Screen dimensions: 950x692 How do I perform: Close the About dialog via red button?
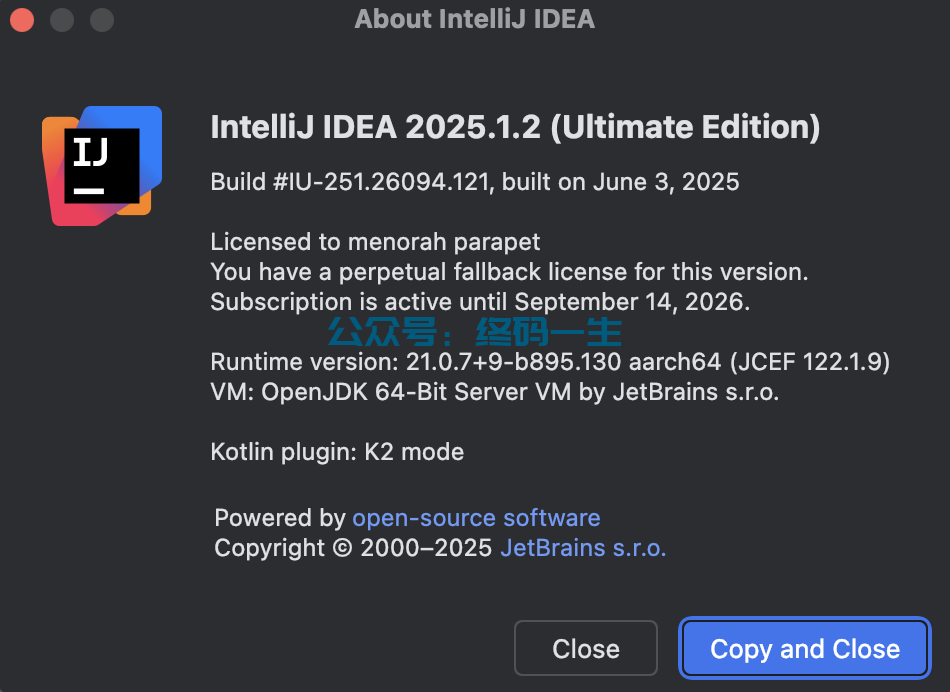click(x=22, y=19)
